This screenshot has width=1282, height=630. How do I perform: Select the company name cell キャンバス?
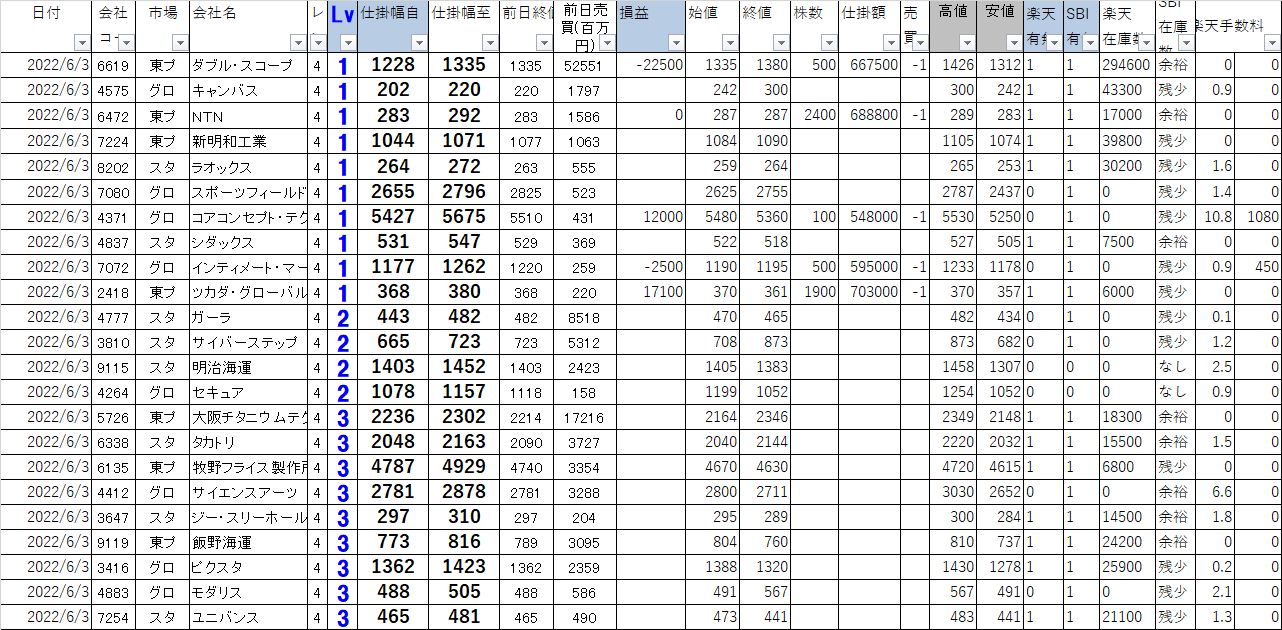248,90
